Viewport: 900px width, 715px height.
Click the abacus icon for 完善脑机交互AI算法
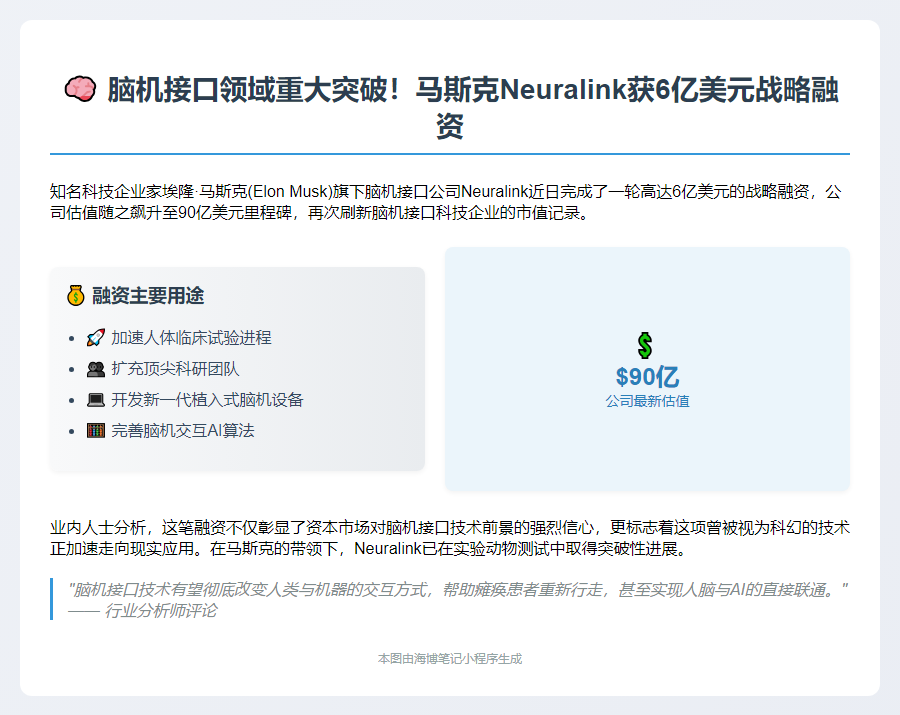[x=96, y=430]
